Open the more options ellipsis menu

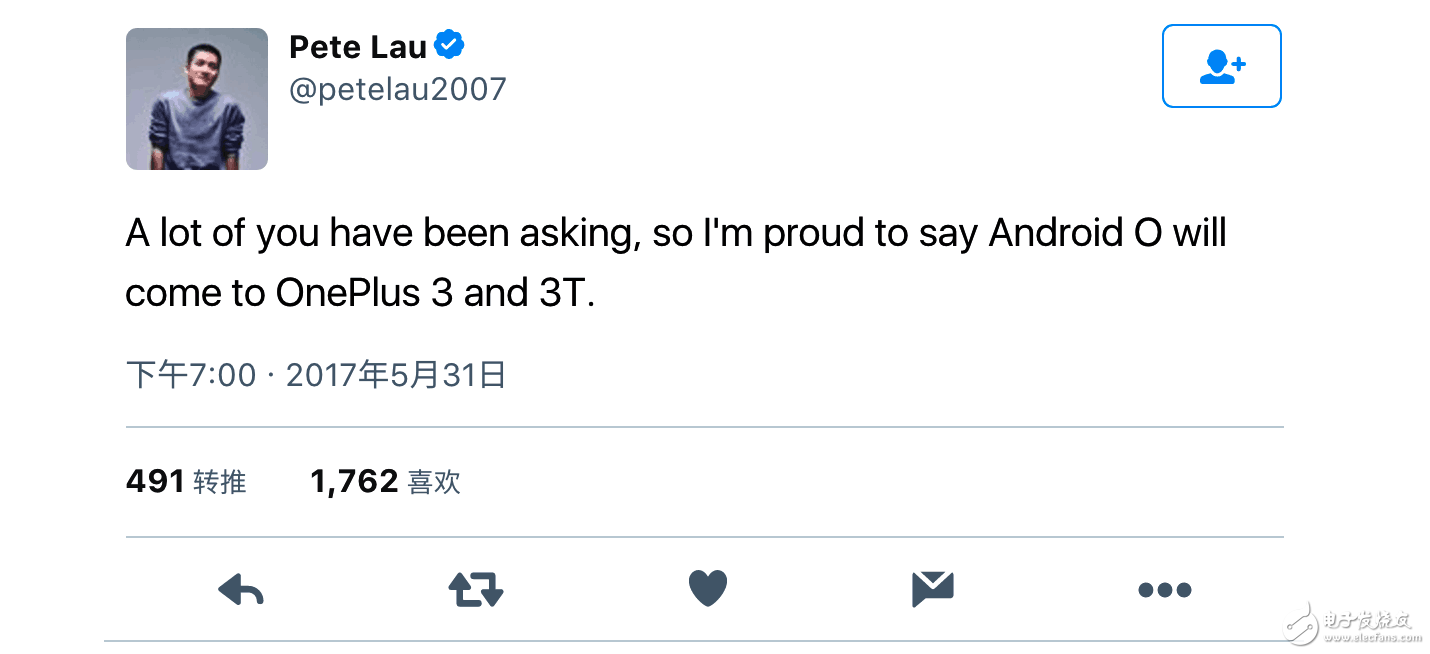pos(1165,590)
